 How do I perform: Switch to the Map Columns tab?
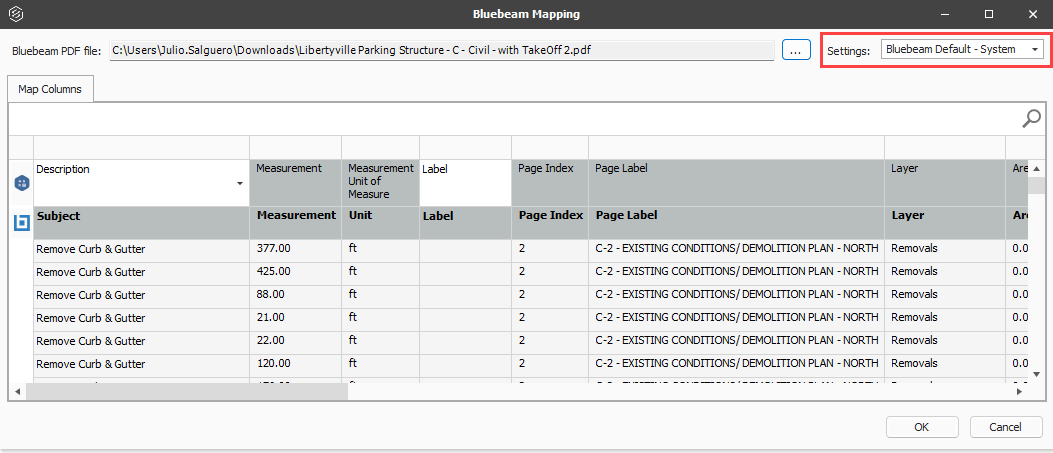[50, 89]
